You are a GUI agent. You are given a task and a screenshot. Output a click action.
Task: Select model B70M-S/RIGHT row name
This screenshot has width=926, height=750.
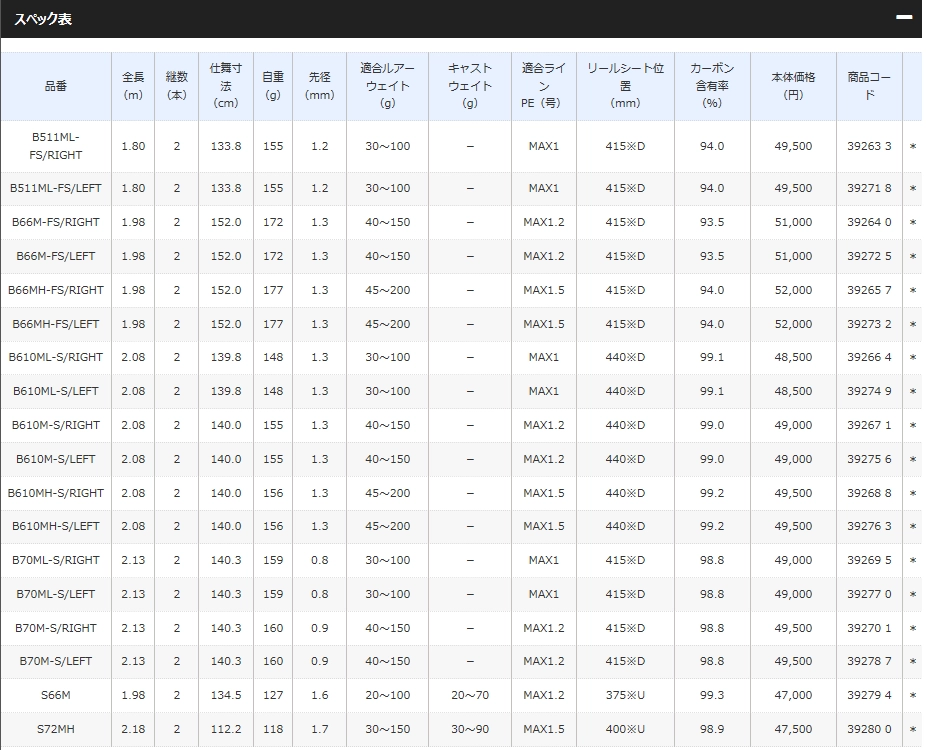pos(56,628)
